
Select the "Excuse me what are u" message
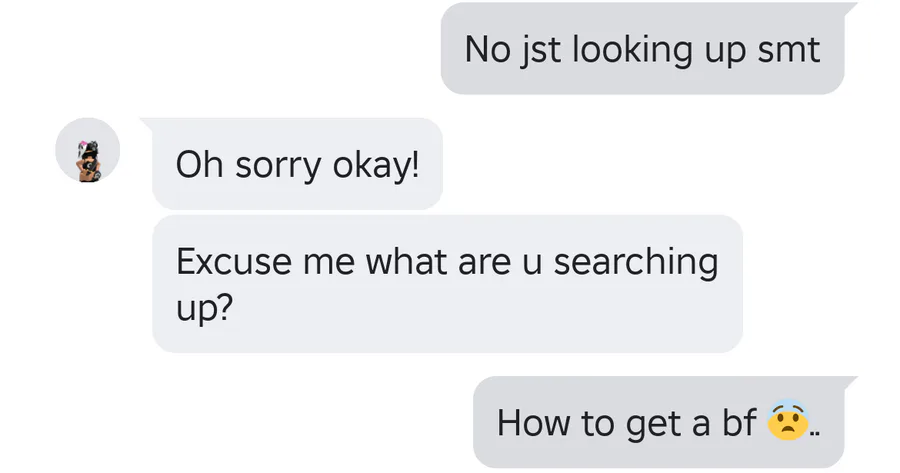pyautogui.click(x=447, y=283)
